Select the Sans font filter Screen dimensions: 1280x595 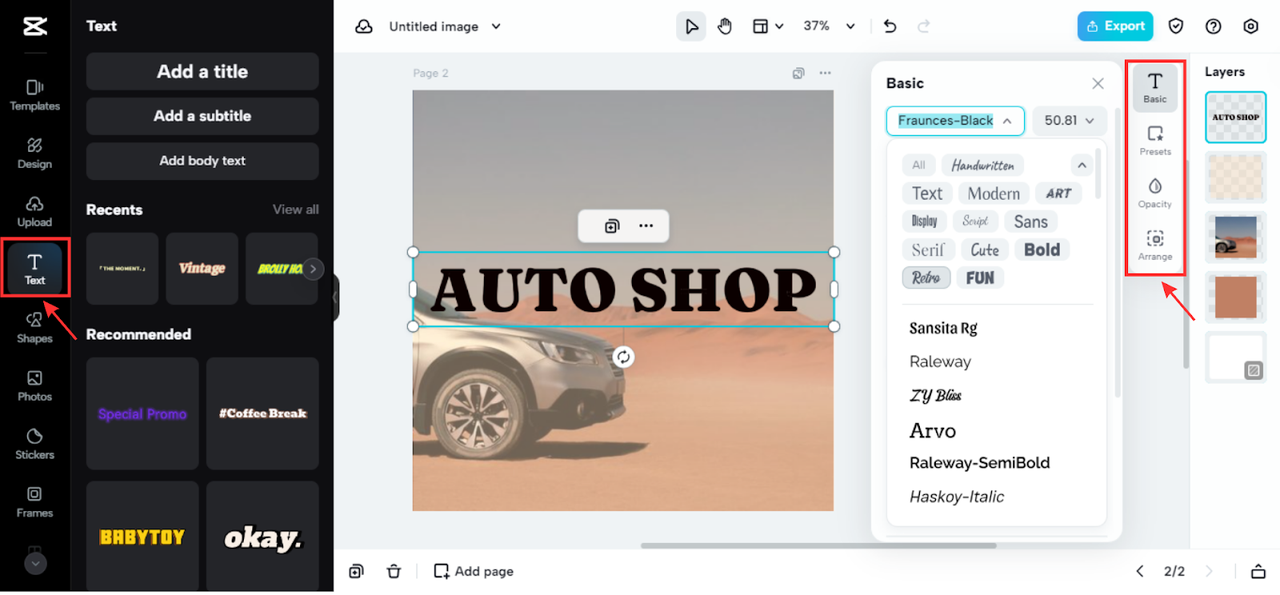(1031, 221)
